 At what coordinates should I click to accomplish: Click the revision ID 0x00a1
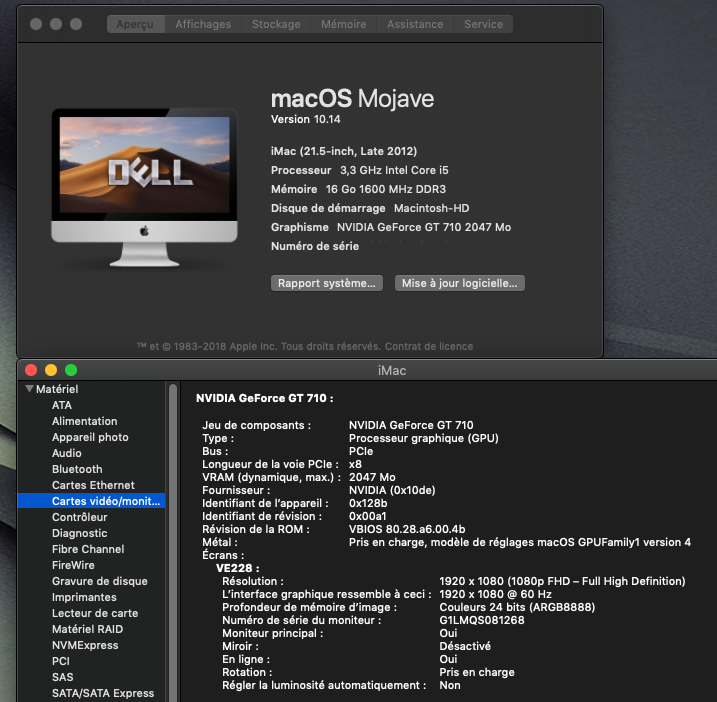(x=368, y=516)
